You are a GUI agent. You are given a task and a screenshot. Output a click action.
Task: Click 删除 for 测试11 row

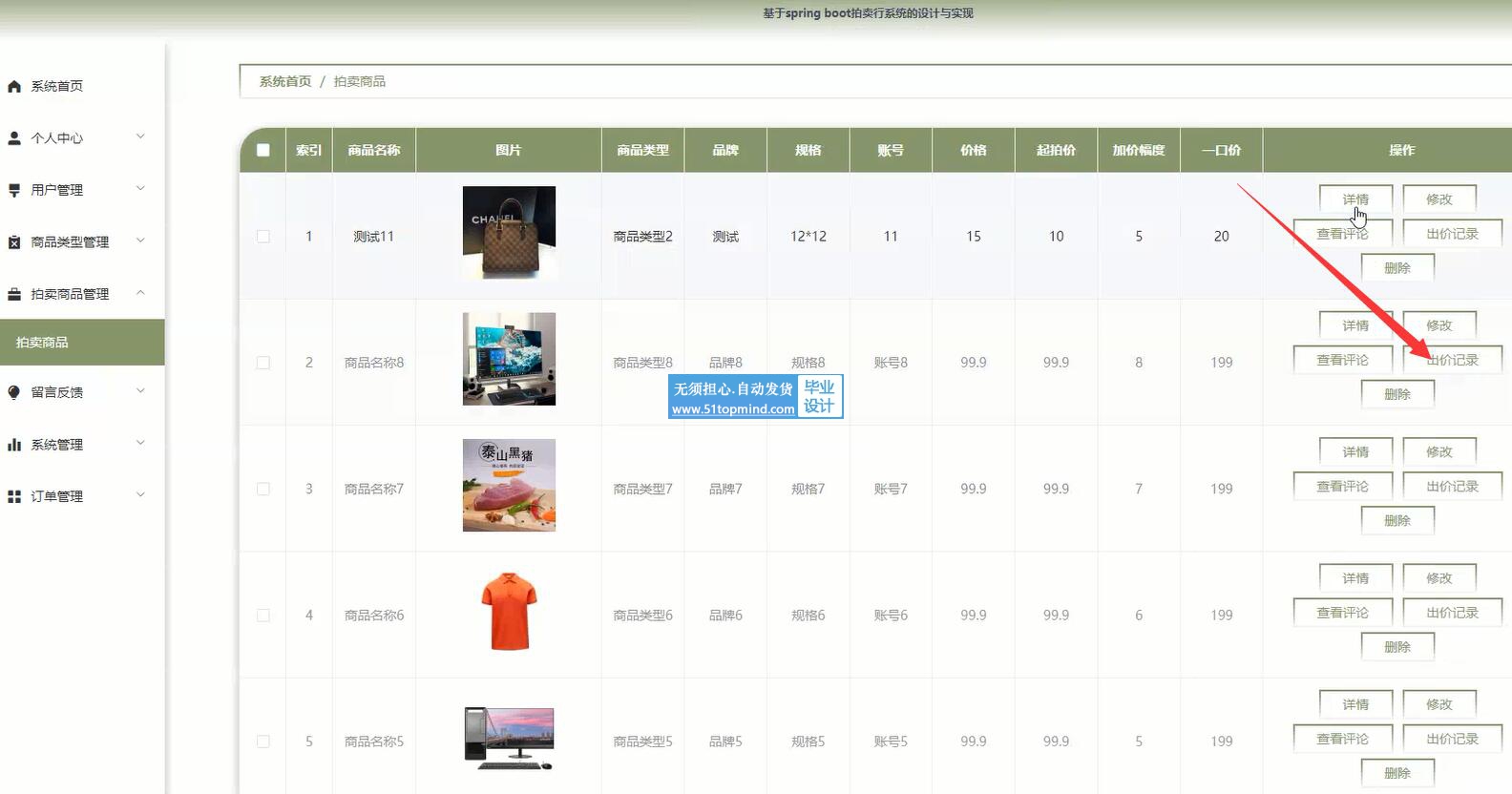coord(1397,267)
